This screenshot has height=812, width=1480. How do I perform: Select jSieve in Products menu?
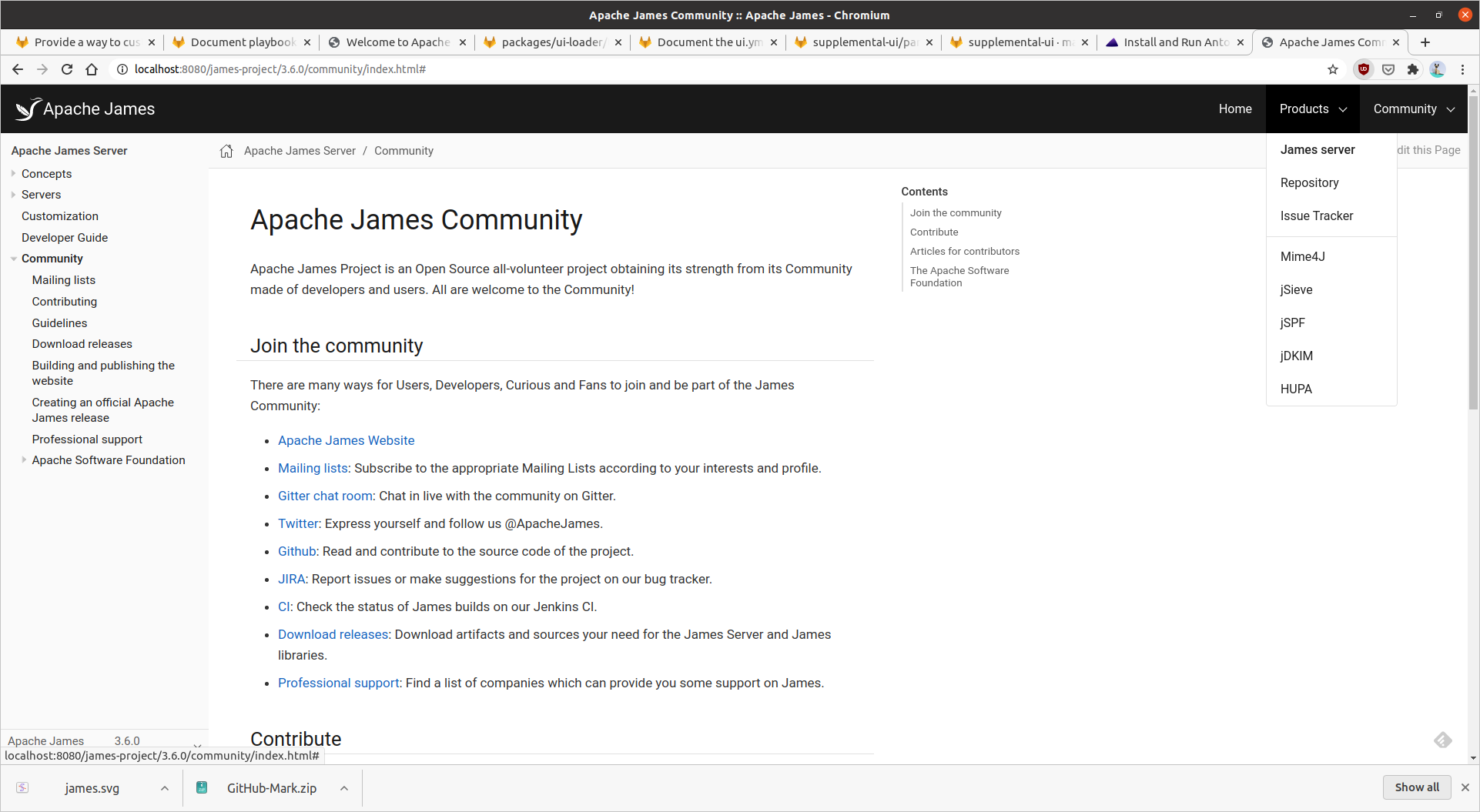click(x=1296, y=290)
